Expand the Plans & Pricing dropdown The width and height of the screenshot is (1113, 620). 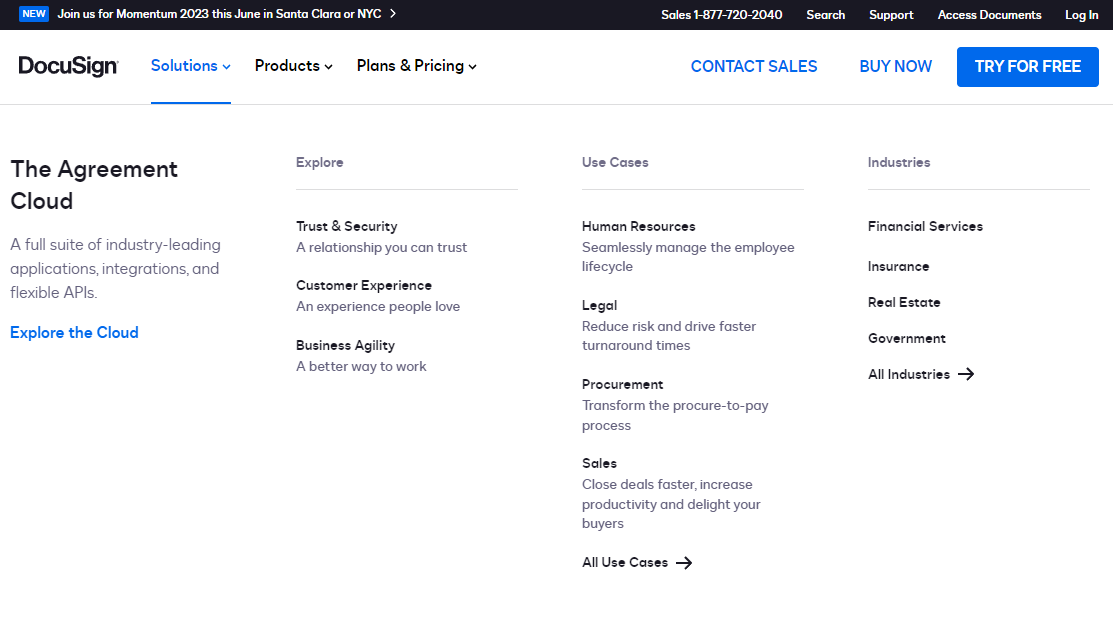416,66
